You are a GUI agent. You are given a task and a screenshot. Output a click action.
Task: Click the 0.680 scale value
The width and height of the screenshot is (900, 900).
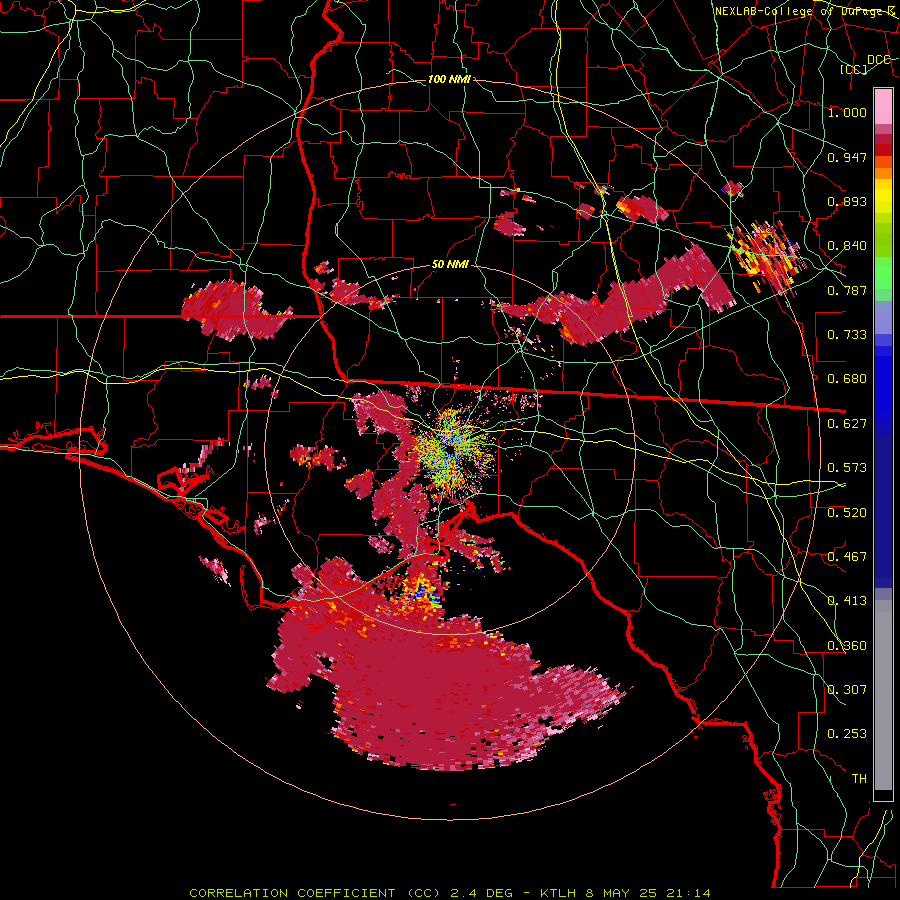coord(847,378)
